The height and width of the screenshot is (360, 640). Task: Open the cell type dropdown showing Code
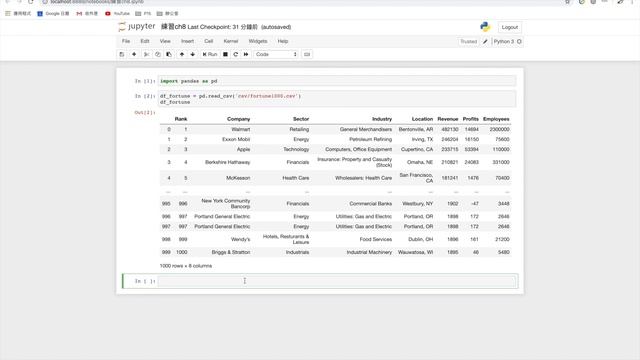pyautogui.click(x=276, y=54)
